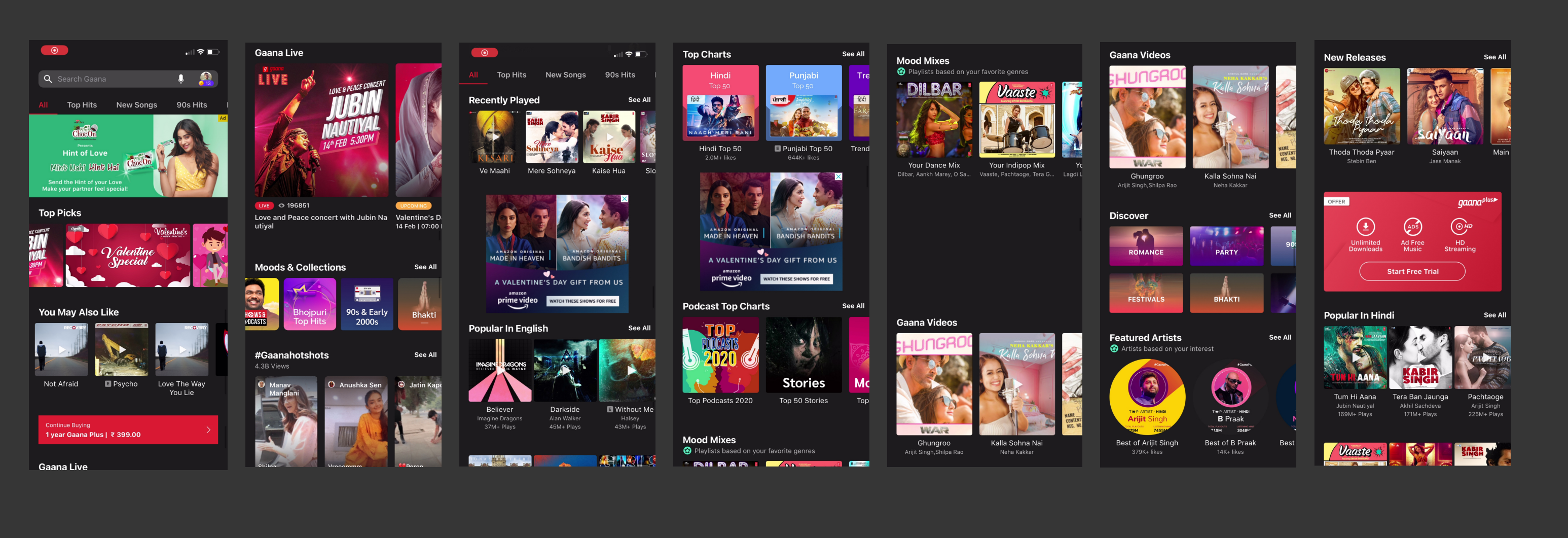Open the Bhojpuri Top Hits collection tile
The height and width of the screenshot is (538, 1568).
(310, 304)
